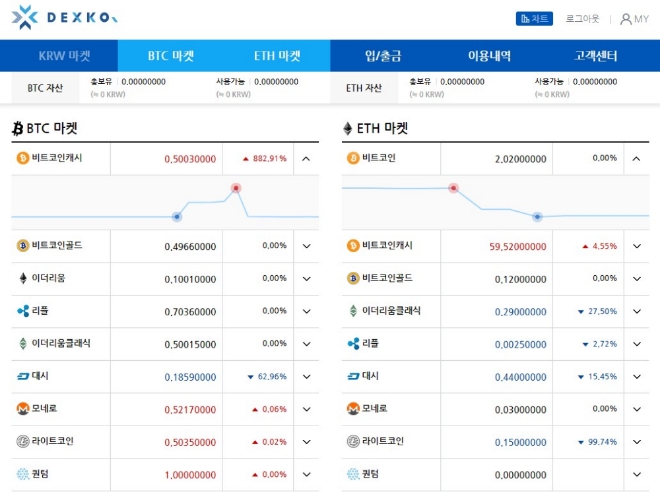Click 라이트코인 coin icon in BTC market
The image size is (660, 504).
pyautogui.click(x=23, y=441)
